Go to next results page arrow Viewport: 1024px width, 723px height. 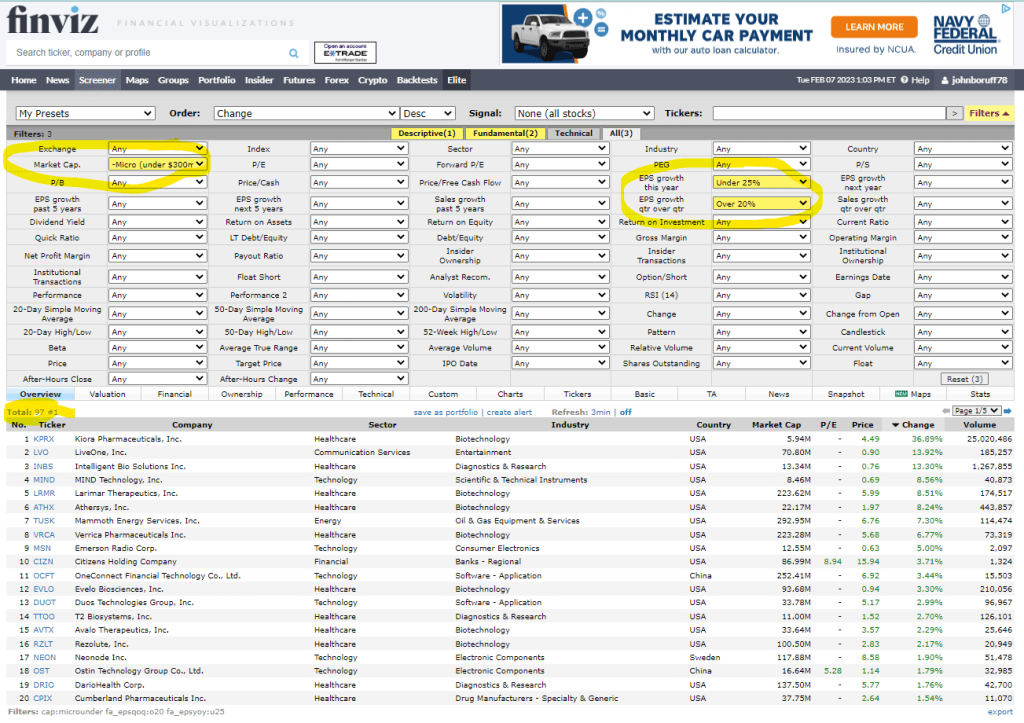[x=1008, y=411]
